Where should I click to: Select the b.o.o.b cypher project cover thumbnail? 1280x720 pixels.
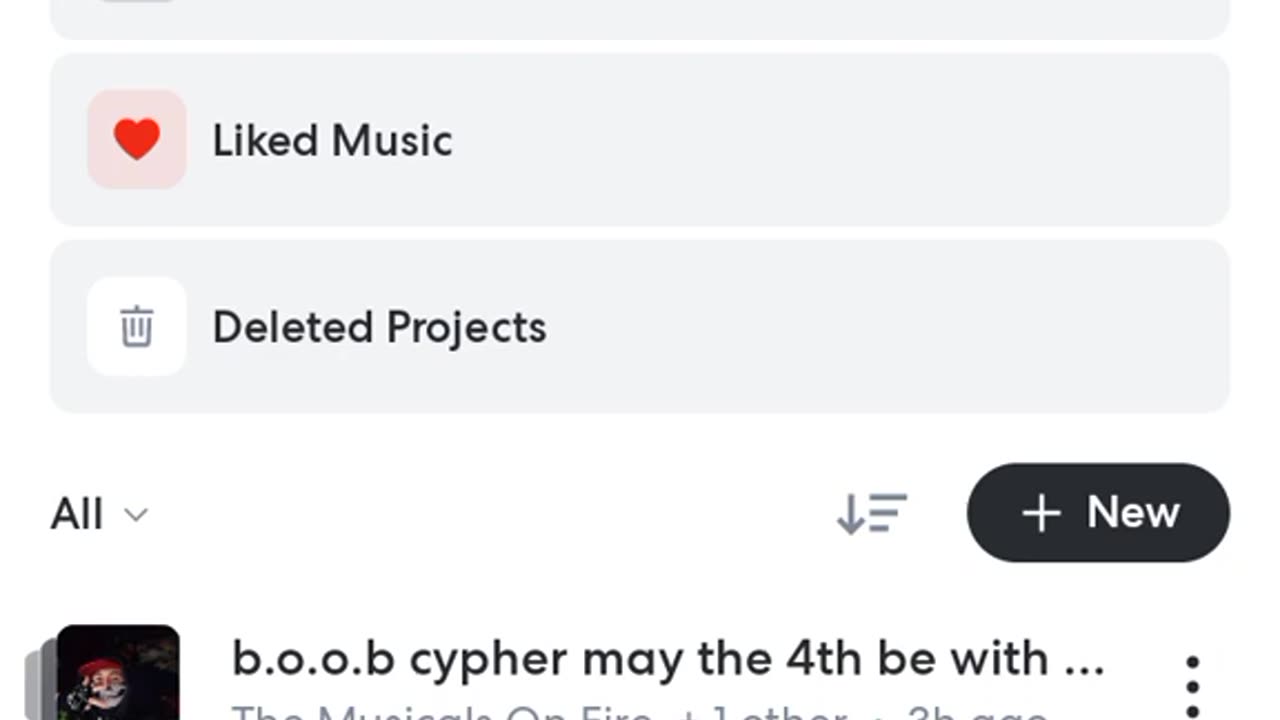click(118, 672)
